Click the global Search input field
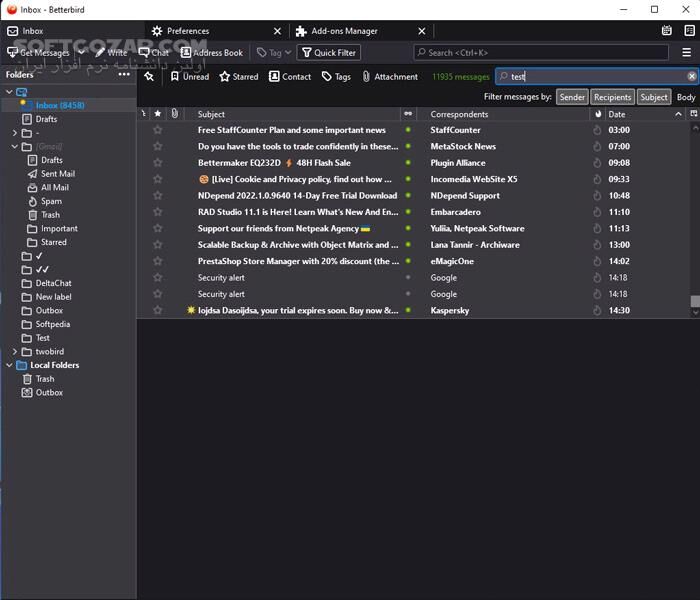Screen dimensions: 700x600 pos(541,52)
